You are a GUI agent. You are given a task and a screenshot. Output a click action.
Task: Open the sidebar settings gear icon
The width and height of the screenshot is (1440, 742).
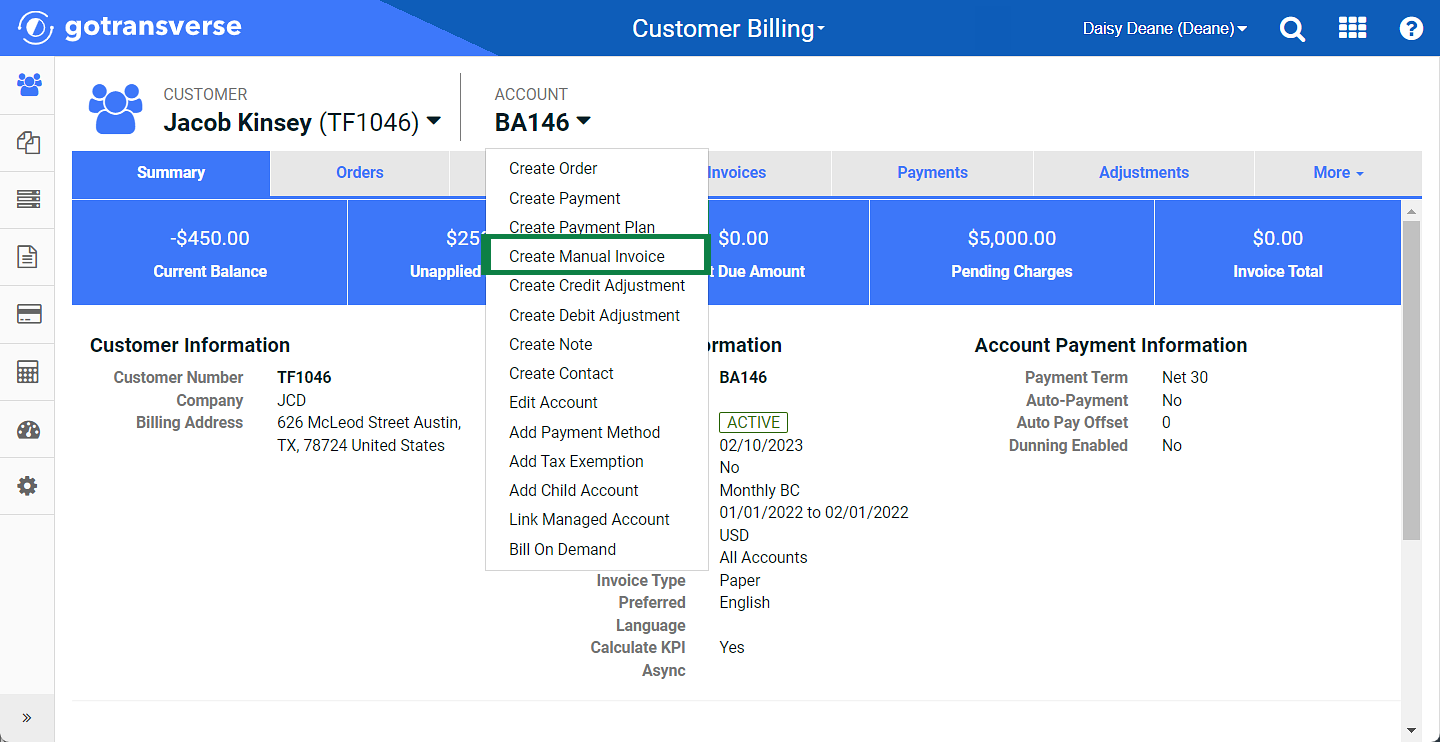[x=28, y=487]
